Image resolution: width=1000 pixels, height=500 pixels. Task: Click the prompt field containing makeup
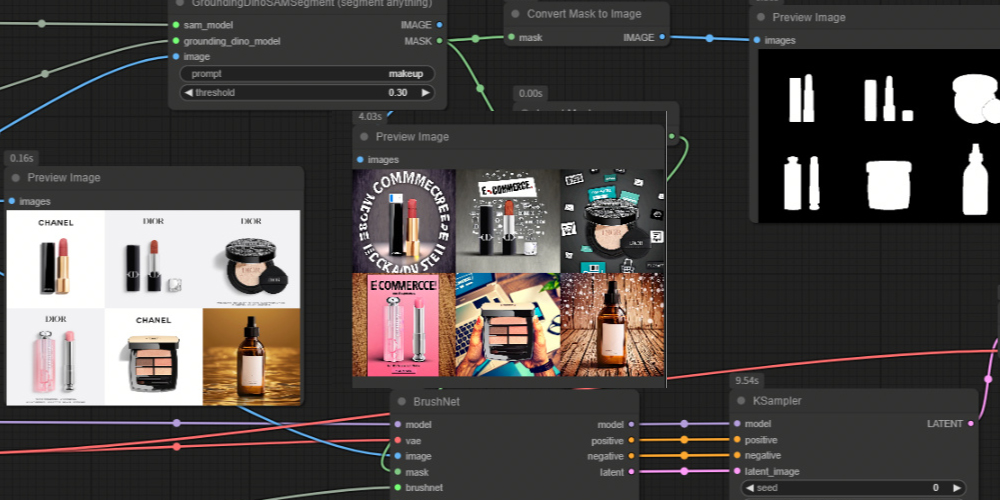[307, 73]
